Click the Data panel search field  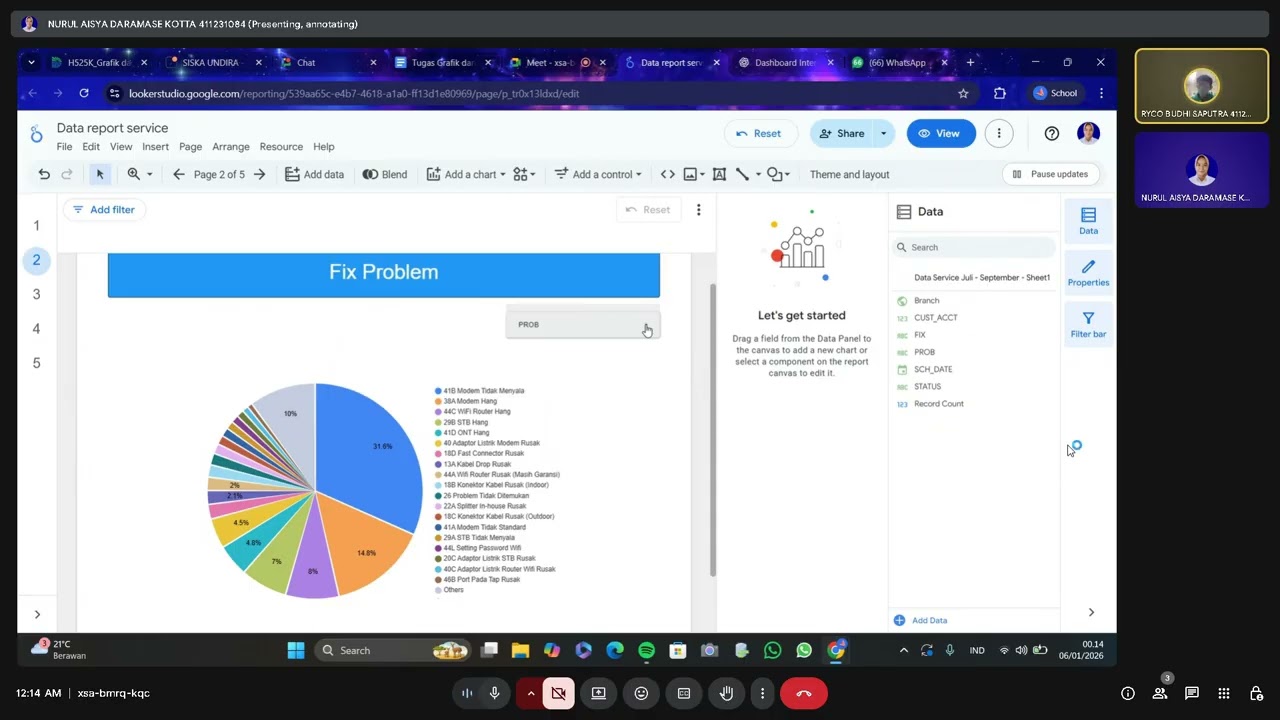[974, 247]
